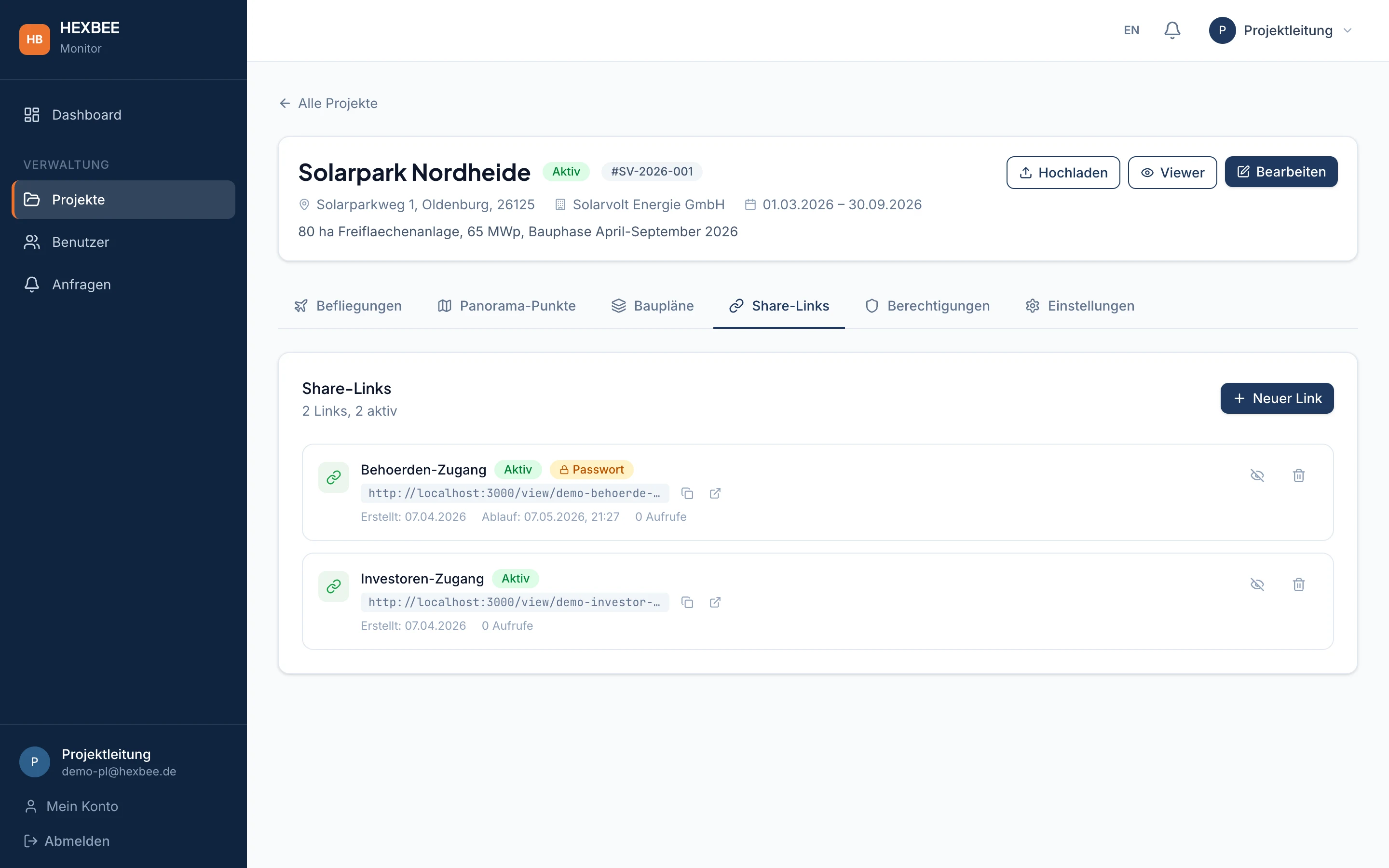1389x868 pixels.
Task: Switch language to EN
Action: pyautogui.click(x=1130, y=30)
